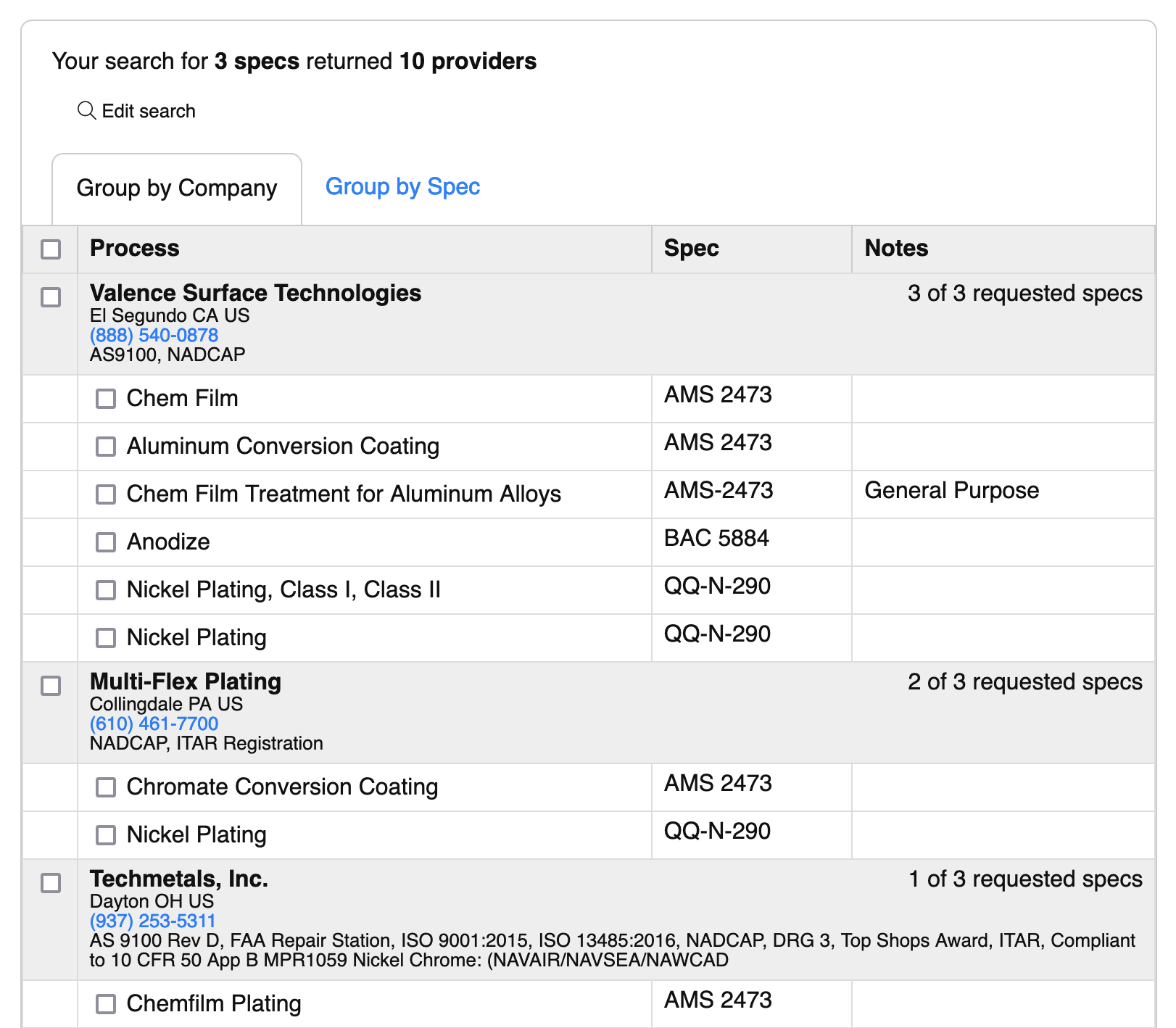Switch to the Group by Spec tab
1176x1028 pixels.
[402, 187]
